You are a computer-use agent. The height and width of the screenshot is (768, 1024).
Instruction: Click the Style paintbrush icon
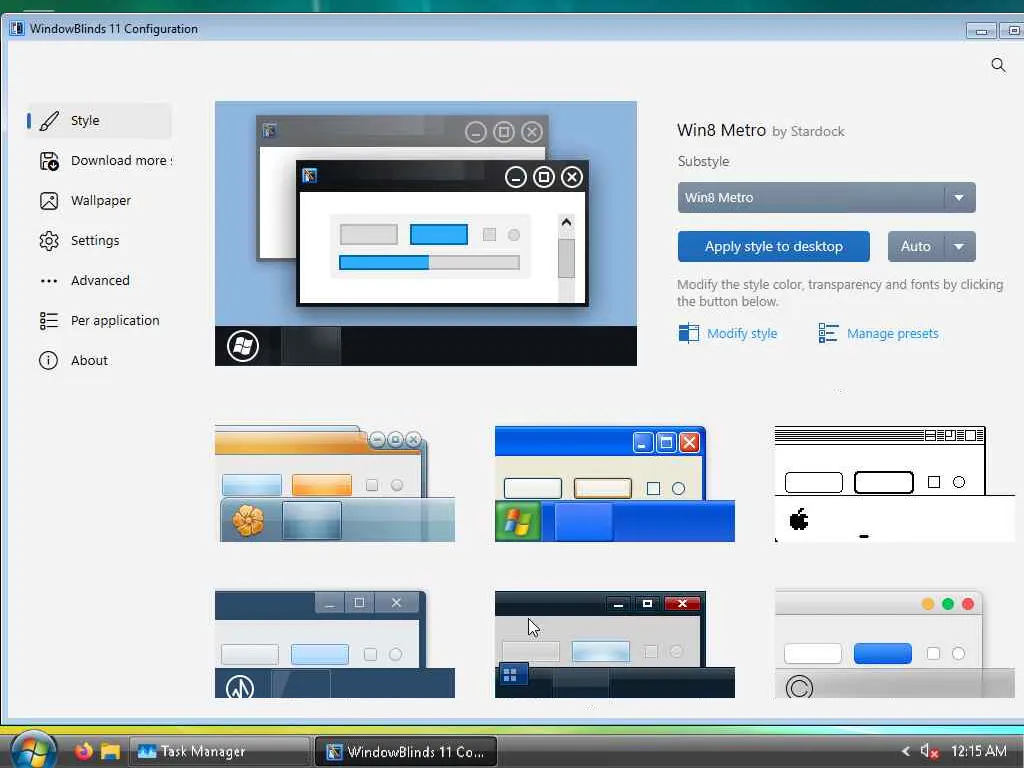[x=49, y=121]
